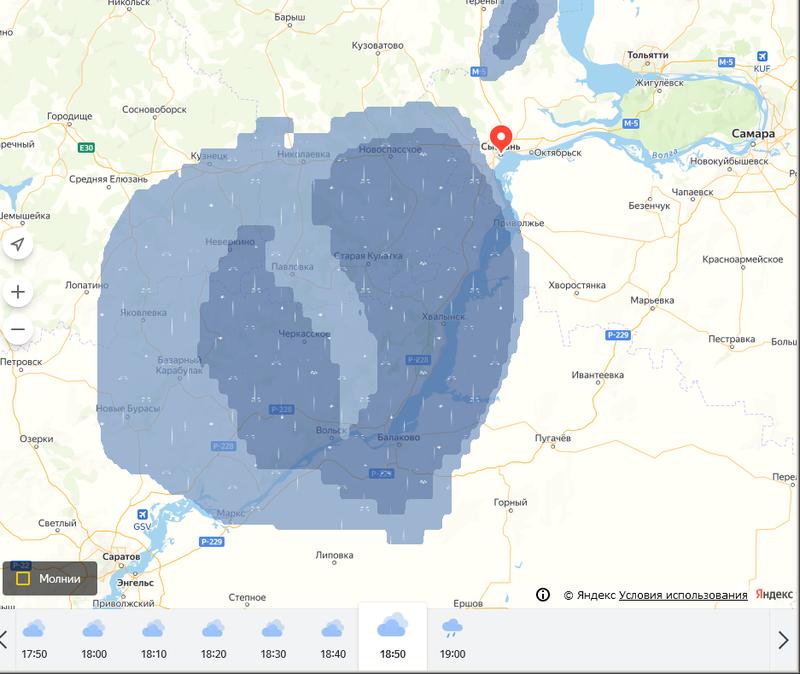Enable the Молнии lightning checkbox
This screenshot has height=674, width=800.
(x=23, y=578)
